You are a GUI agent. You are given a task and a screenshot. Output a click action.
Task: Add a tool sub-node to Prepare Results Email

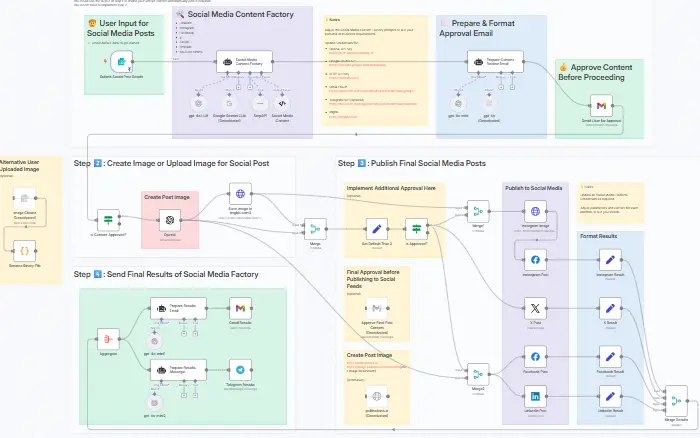point(195,334)
